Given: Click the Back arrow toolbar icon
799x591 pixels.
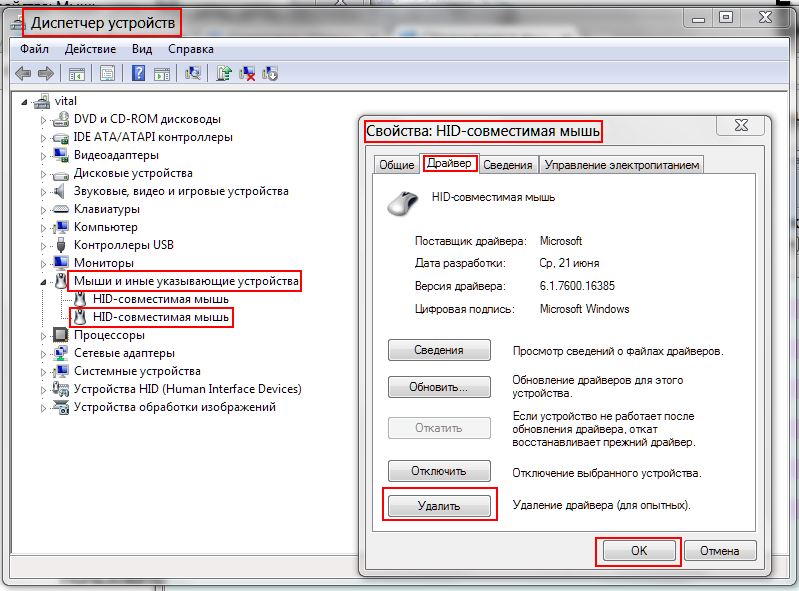Looking at the screenshot, I should [x=22, y=73].
